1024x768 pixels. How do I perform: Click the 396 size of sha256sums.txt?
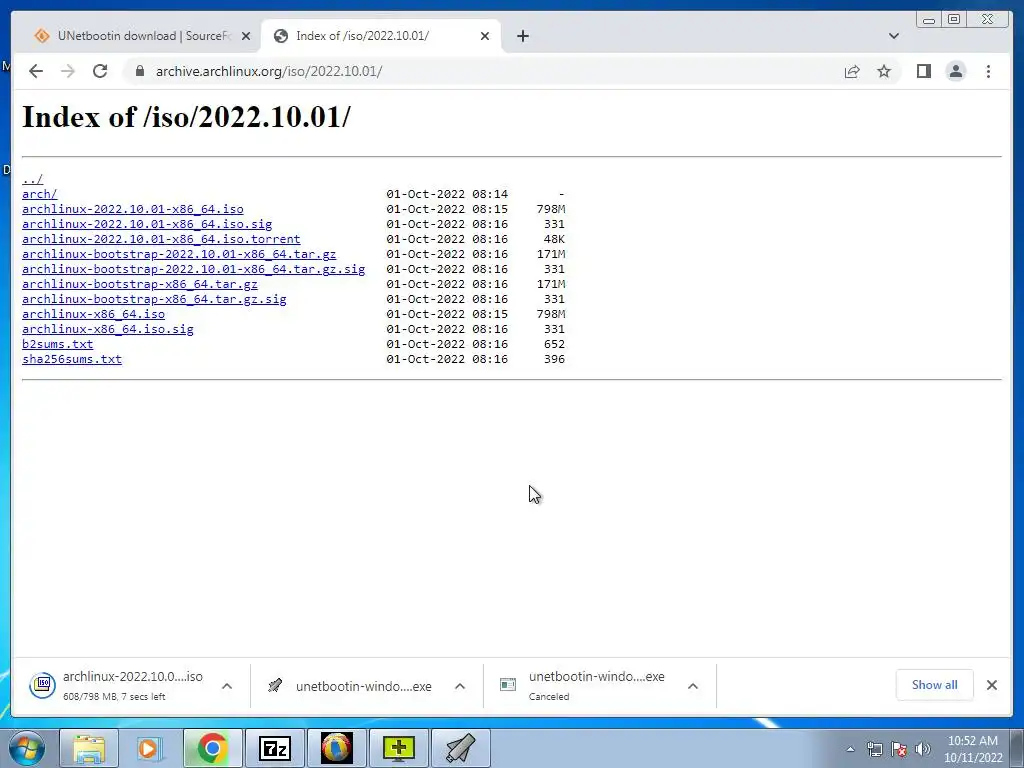coord(554,359)
